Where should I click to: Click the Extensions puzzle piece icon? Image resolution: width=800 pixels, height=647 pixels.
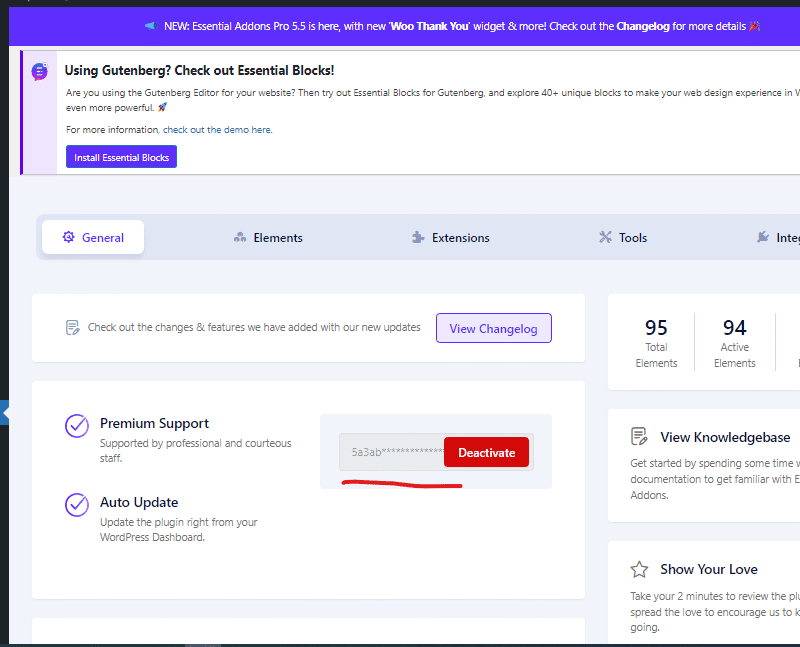pos(418,237)
